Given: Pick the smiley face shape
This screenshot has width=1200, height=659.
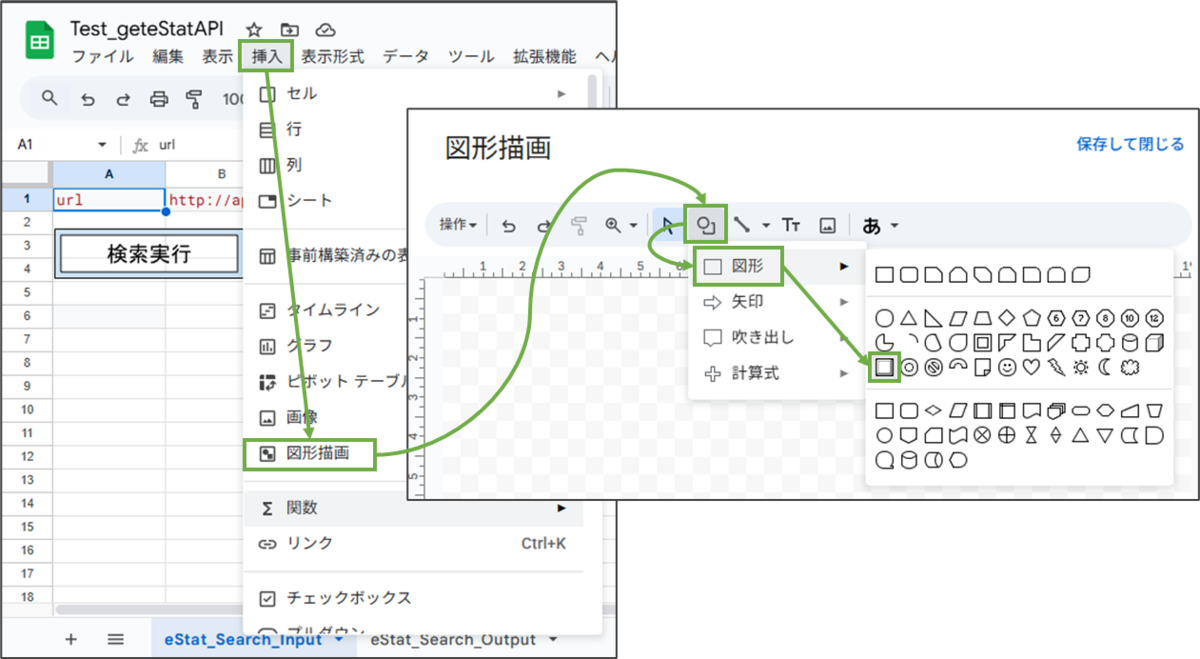Looking at the screenshot, I should [1008, 367].
